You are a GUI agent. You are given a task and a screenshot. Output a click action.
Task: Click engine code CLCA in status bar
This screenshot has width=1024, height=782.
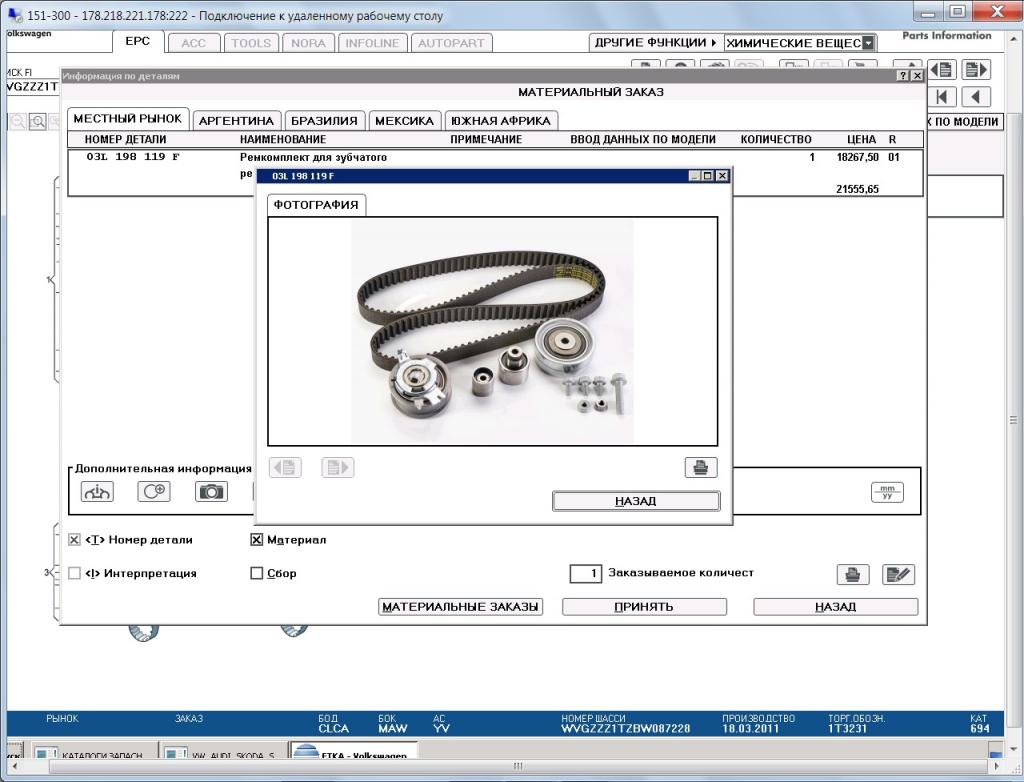(x=334, y=728)
